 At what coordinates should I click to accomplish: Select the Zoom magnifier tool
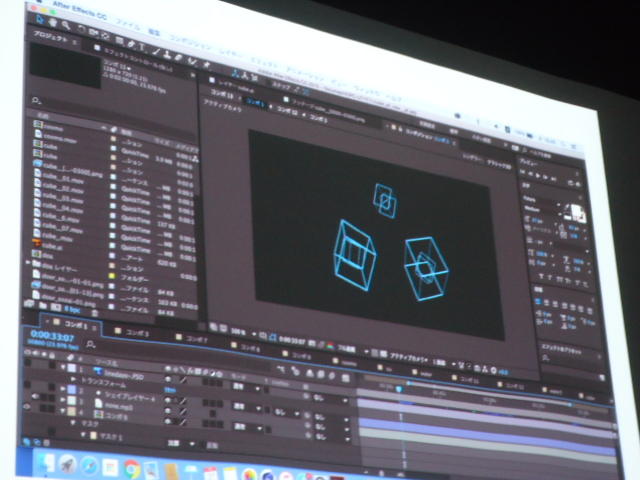pyautogui.click(x=66, y=25)
